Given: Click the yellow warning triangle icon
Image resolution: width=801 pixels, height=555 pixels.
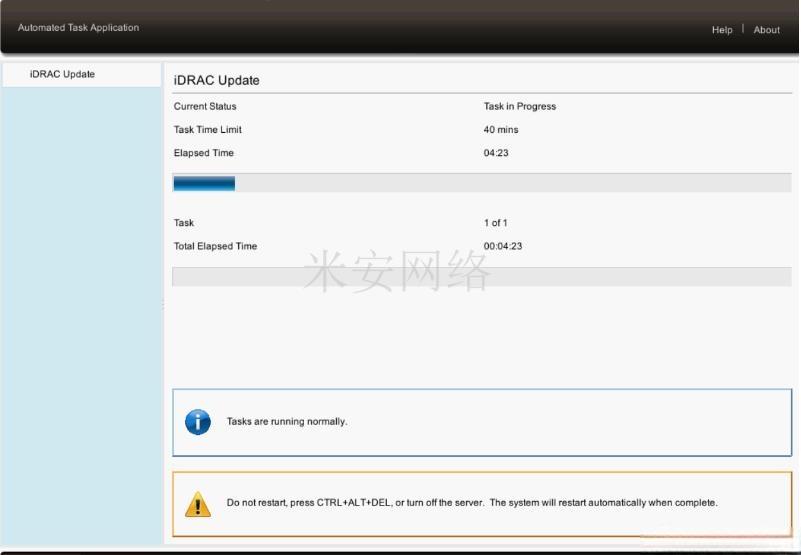Looking at the screenshot, I should (x=198, y=504).
